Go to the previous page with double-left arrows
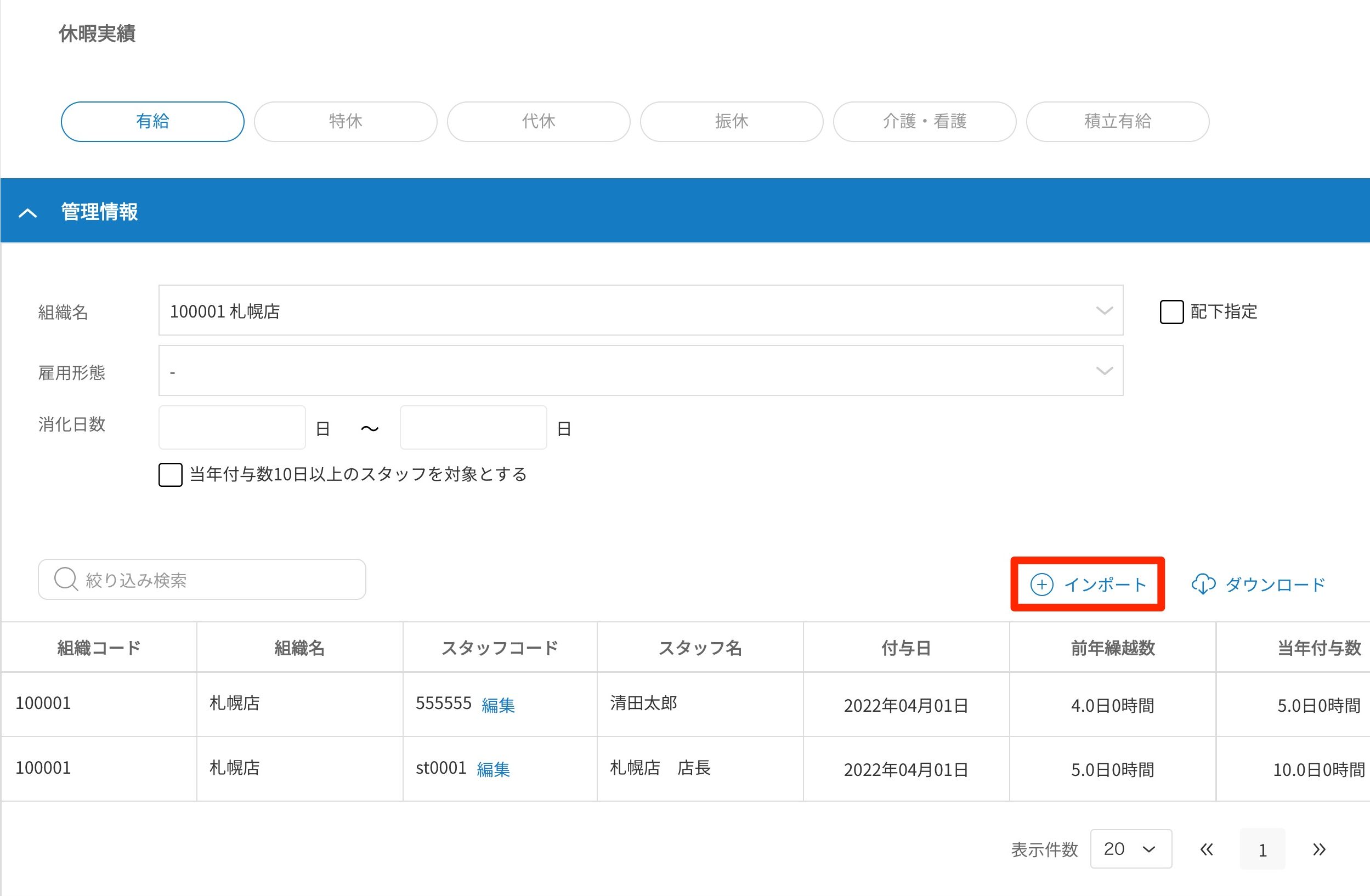 coord(1207,849)
